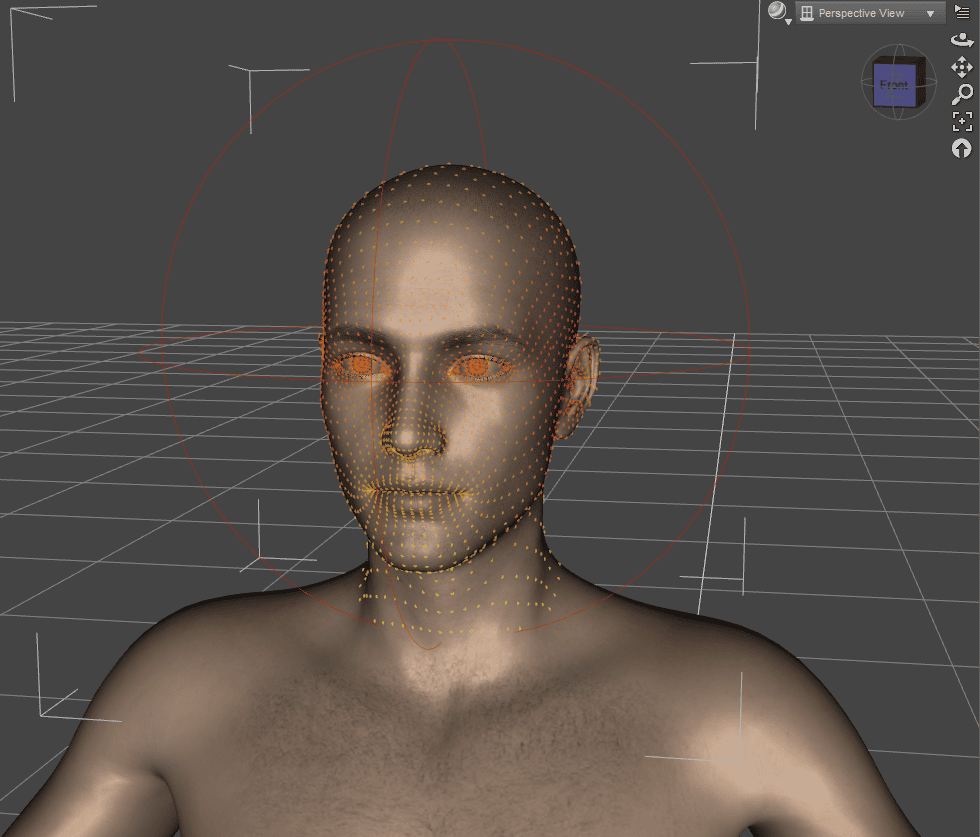Select the magnifier Dolly/Zoom tool

pyautogui.click(x=961, y=93)
